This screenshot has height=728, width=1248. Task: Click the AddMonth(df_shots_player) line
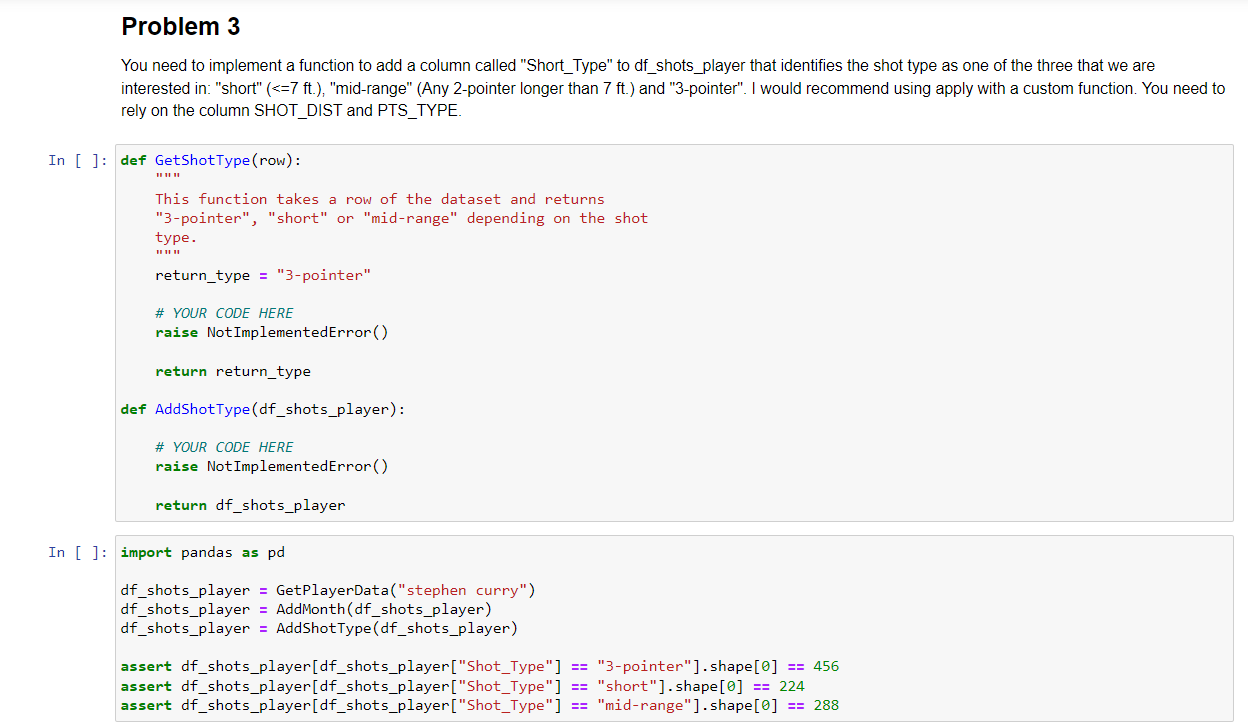point(306,609)
